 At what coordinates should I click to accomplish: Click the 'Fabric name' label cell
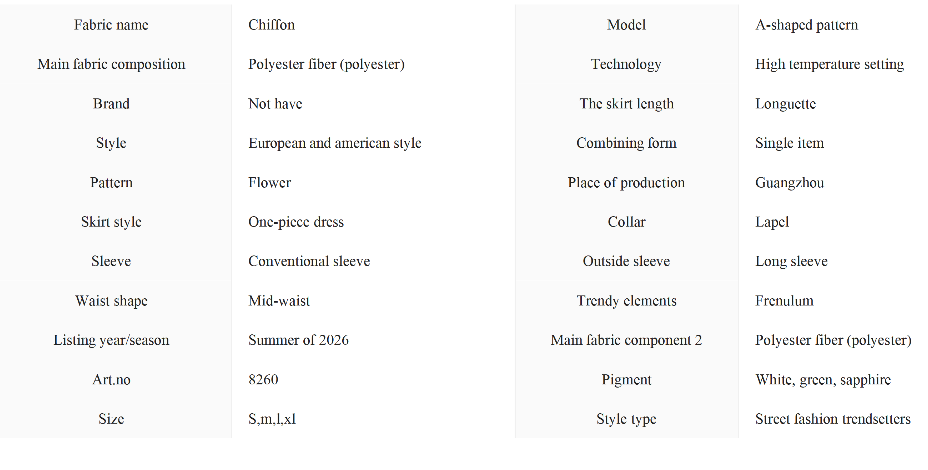click(111, 25)
